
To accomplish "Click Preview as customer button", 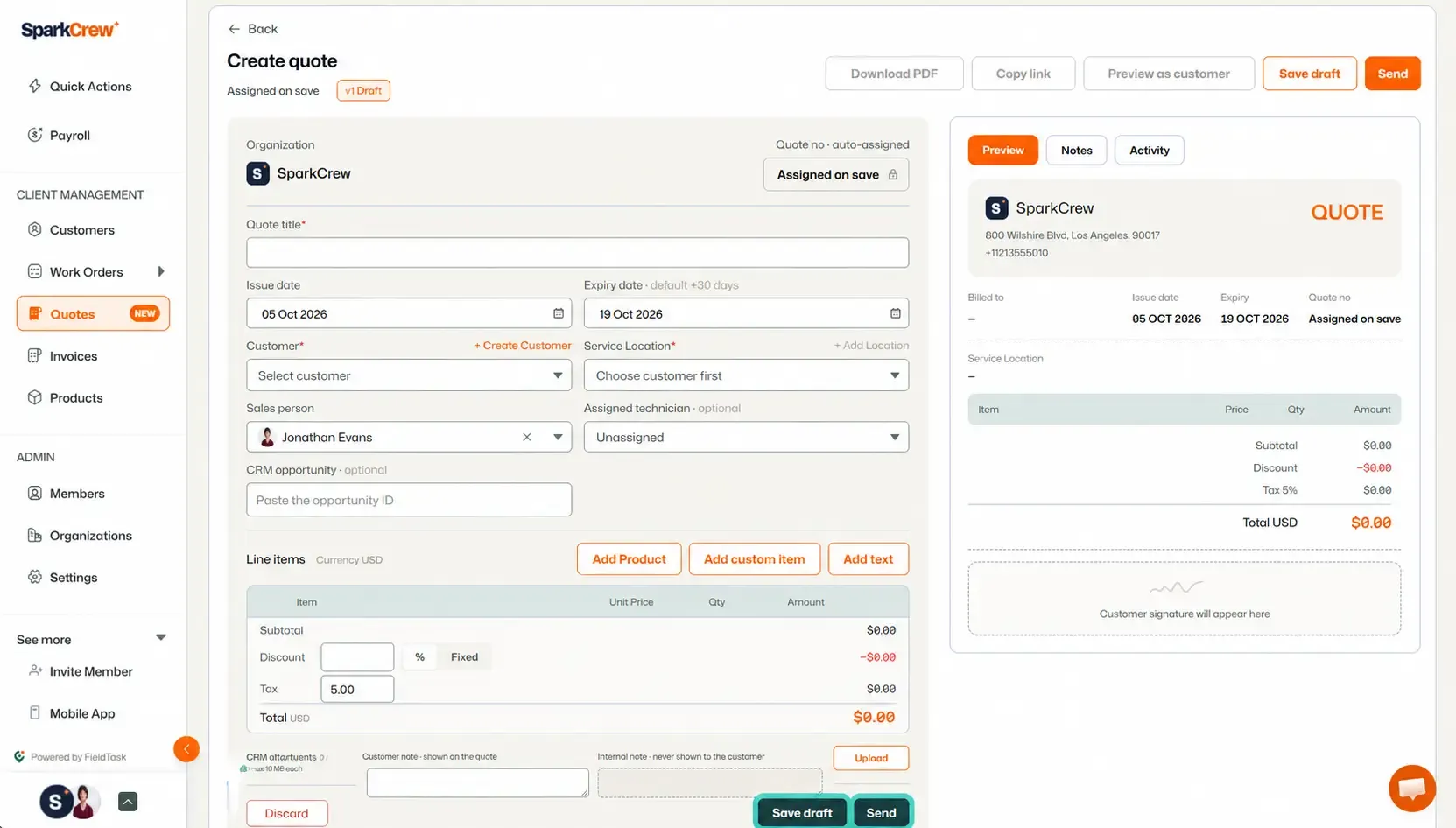I will 1168,74.
